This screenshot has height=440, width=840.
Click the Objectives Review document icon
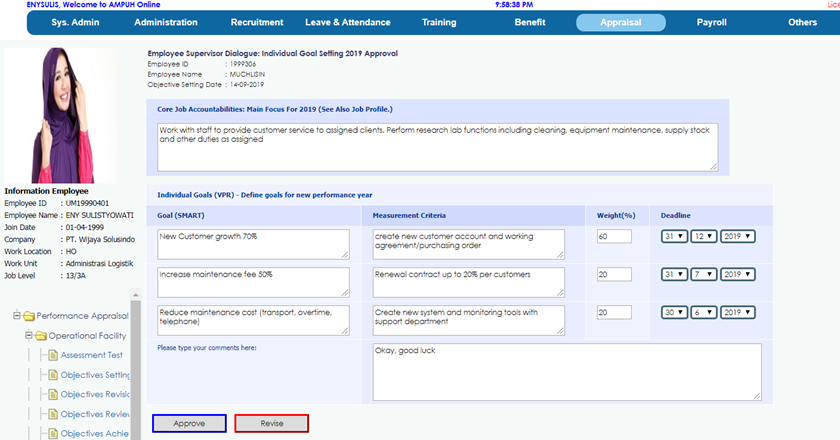53,414
